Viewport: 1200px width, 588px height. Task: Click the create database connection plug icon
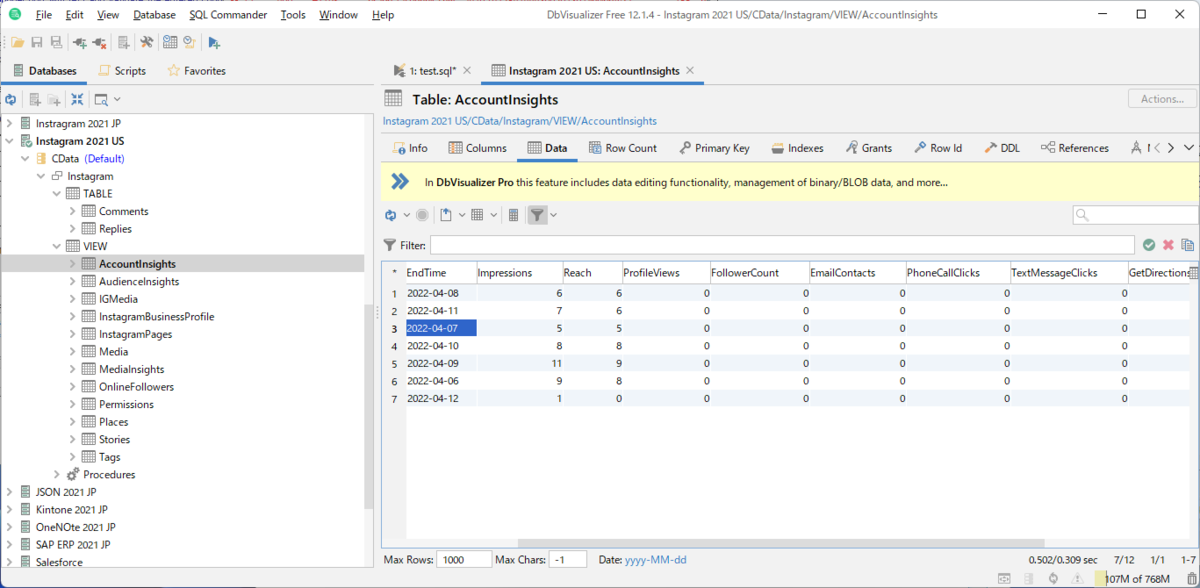tap(79, 43)
